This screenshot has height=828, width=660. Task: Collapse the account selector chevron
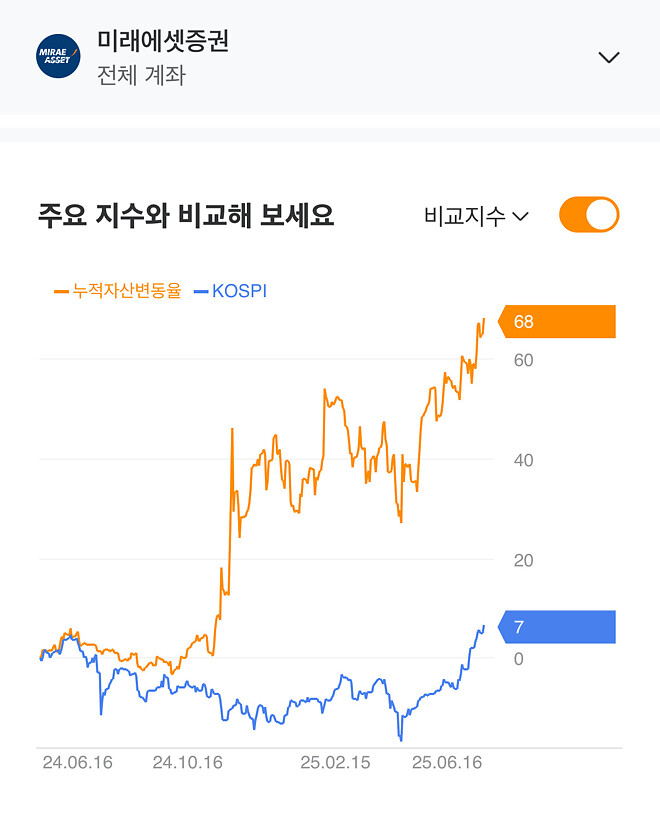611,57
